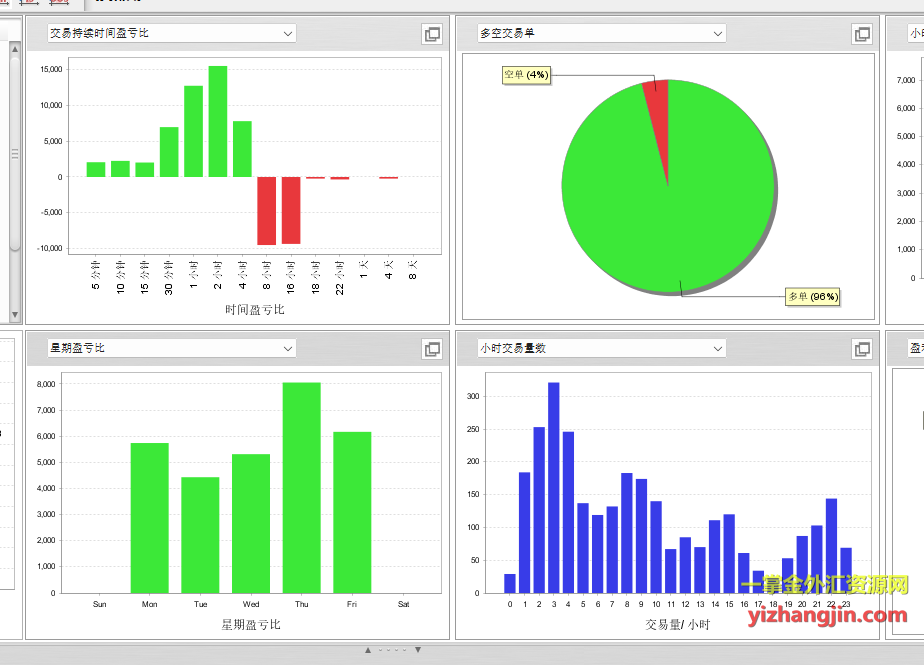
Task: Click the 15,000 value on the duration chart axis
Action: pyautogui.click(x=51, y=70)
